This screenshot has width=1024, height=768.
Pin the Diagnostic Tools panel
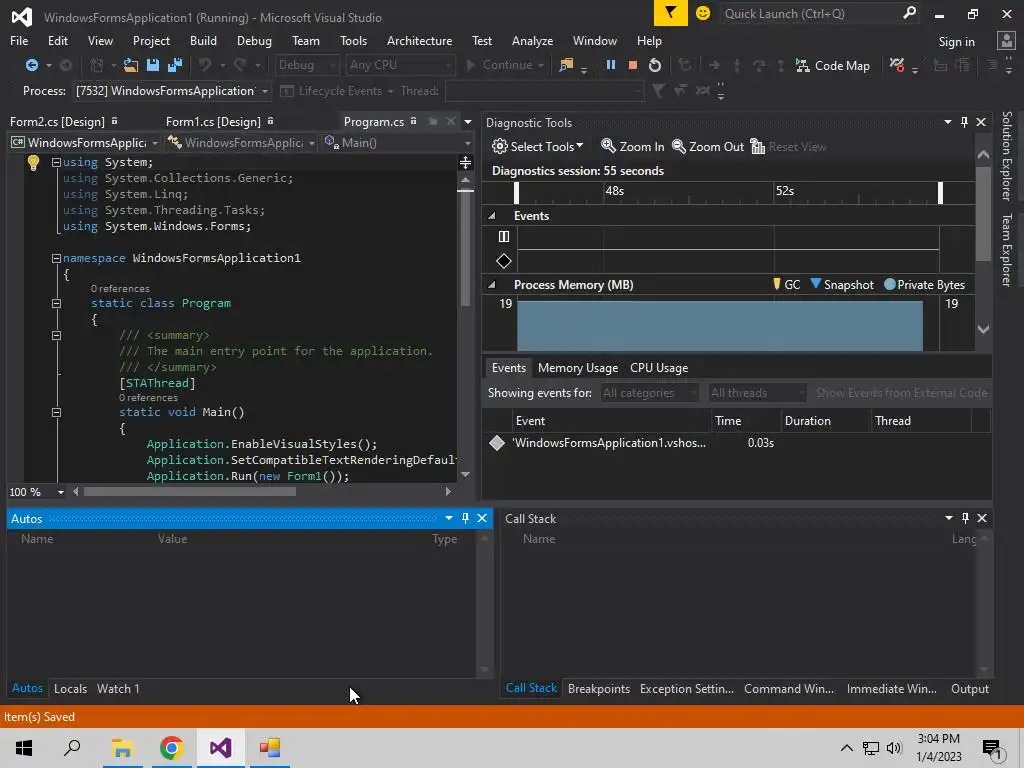coord(965,122)
